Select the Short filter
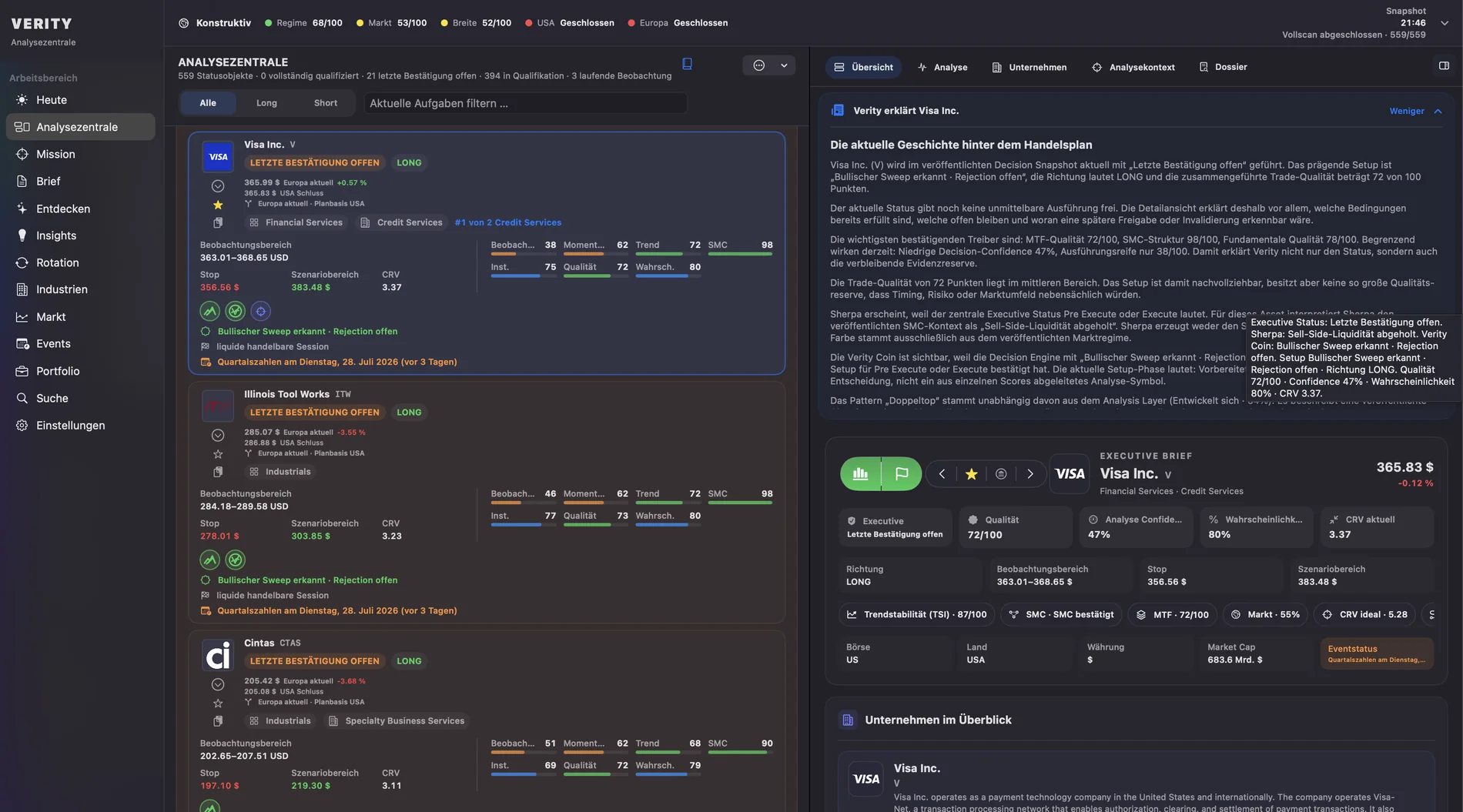This screenshot has width=1463, height=812. [326, 103]
